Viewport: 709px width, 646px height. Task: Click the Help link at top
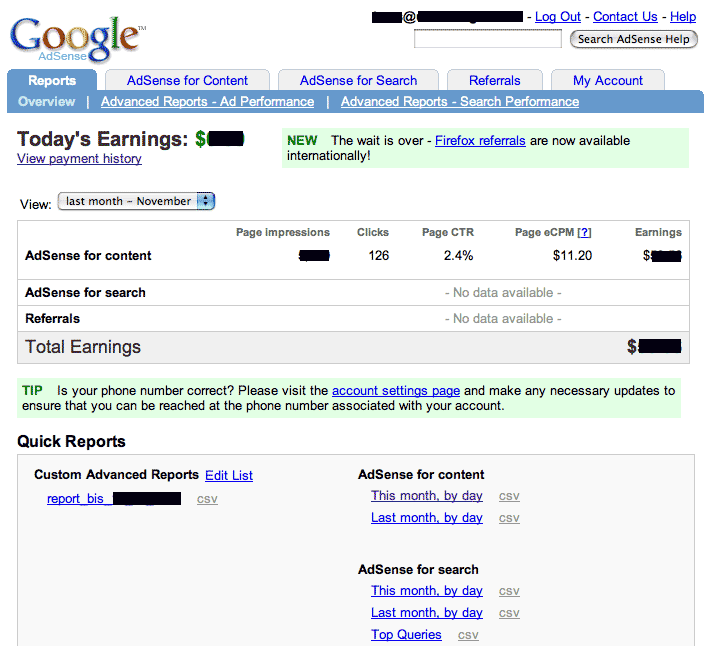point(683,17)
